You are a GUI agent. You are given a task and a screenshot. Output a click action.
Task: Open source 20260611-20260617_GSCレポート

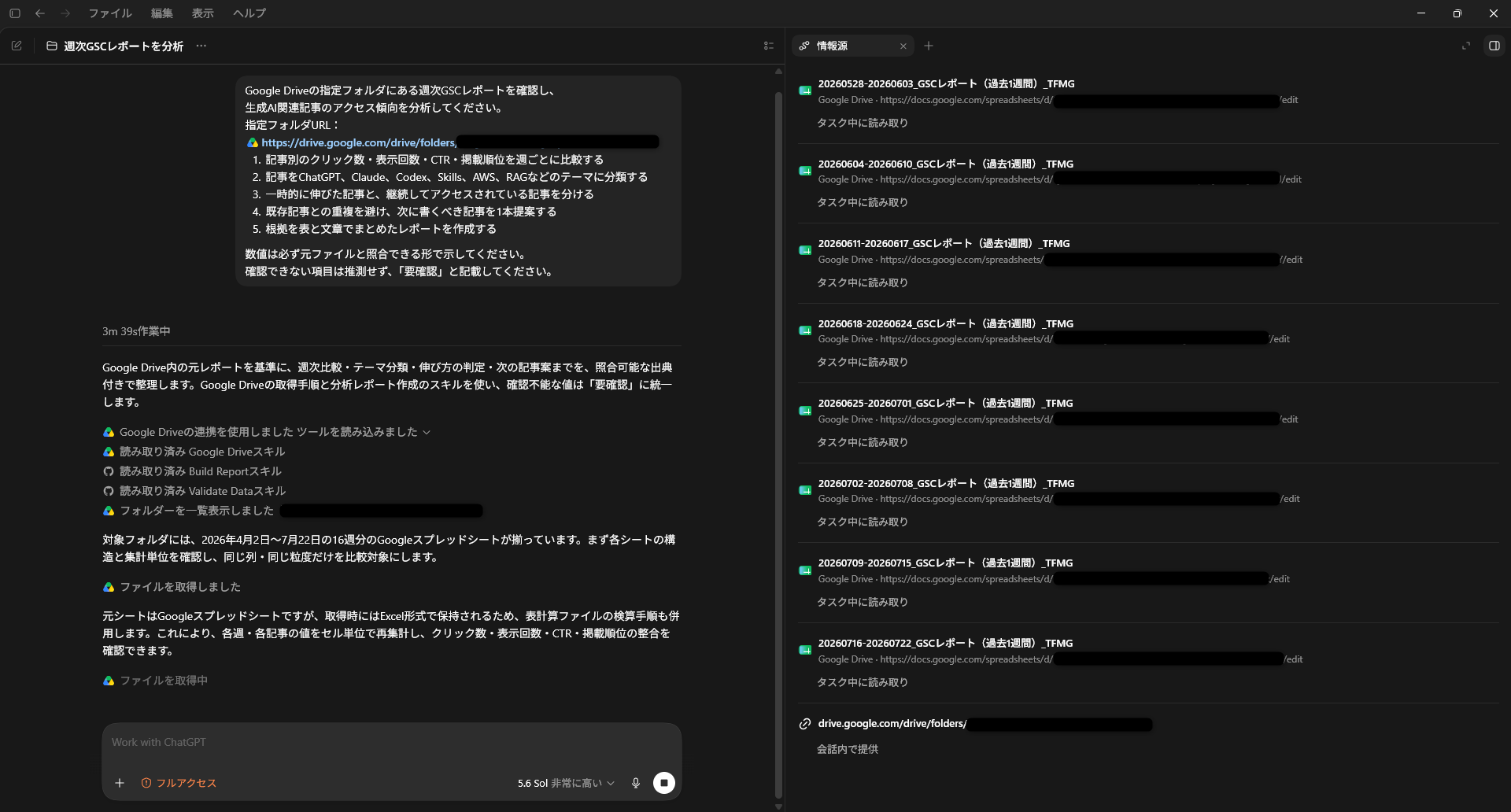coord(944,244)
